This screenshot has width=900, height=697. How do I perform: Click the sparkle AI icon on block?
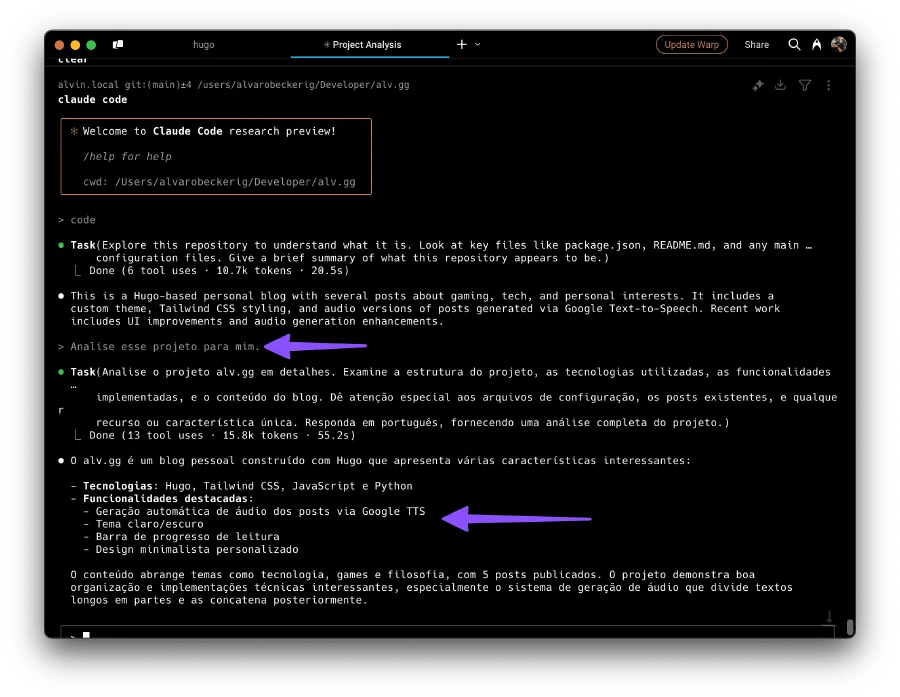[758, 86]
